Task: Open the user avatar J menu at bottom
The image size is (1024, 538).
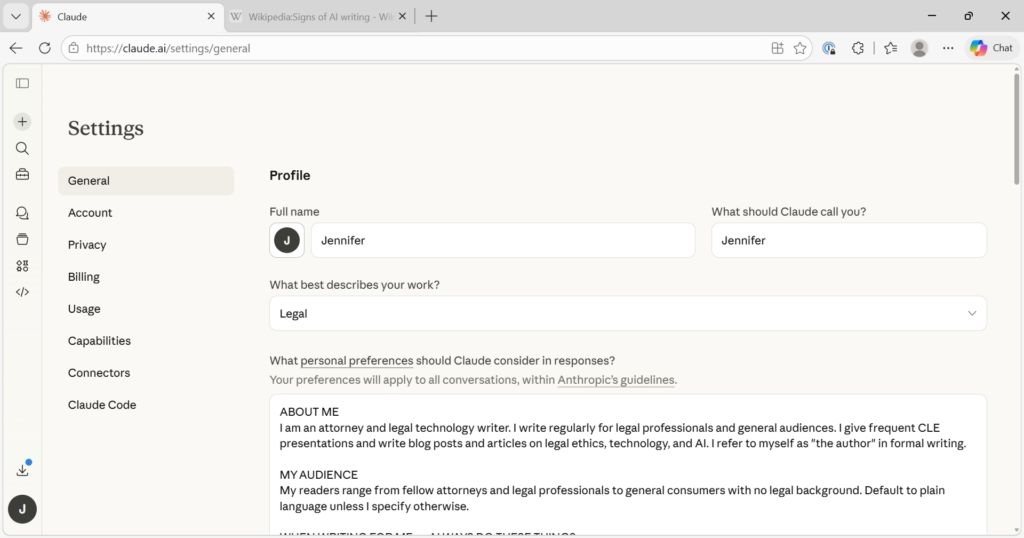Action: (22, 509)
